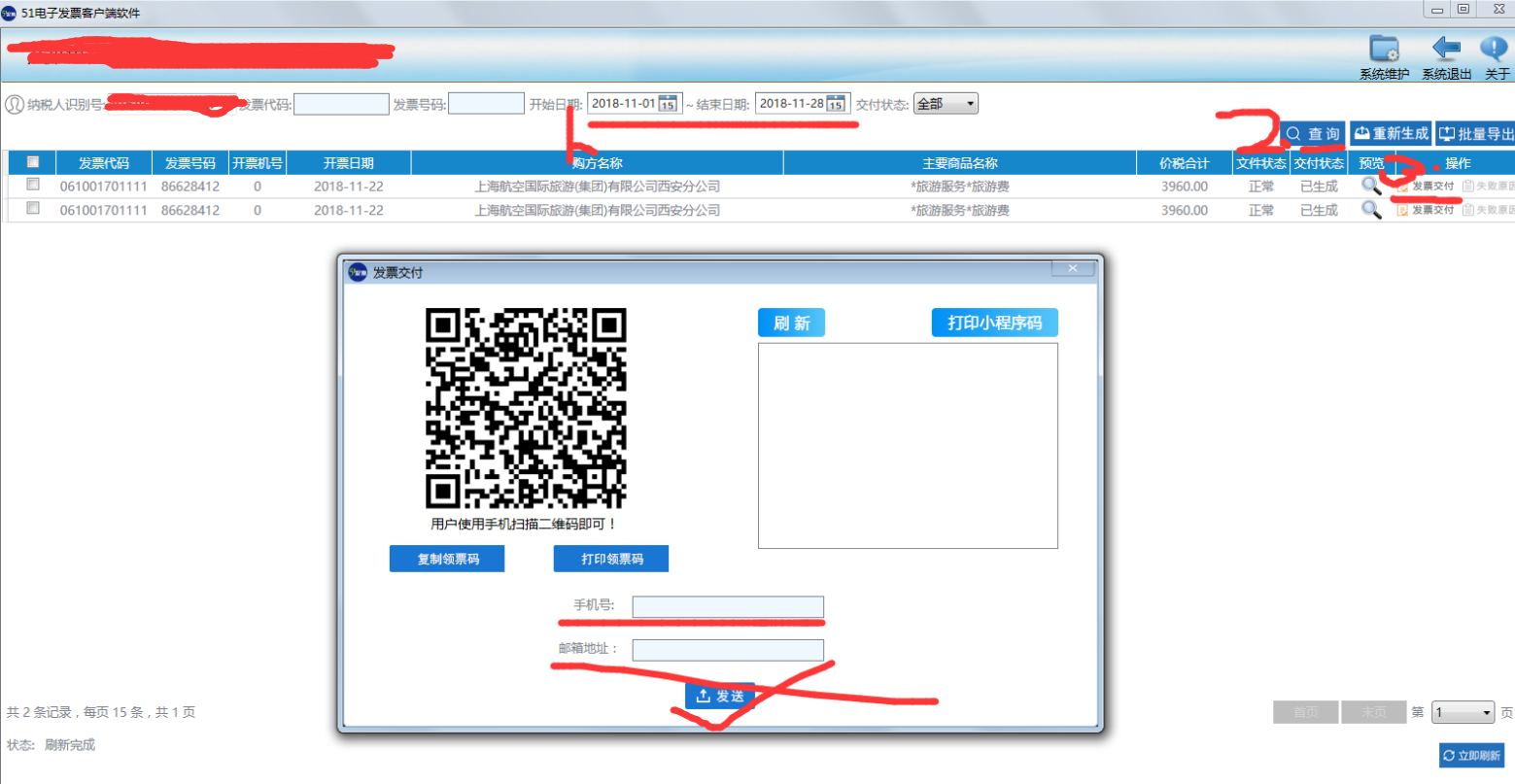Image resolution: width=1515 pixels, height=784 pixels.
Task: Minimize the 51电子发票客户端软件 window
Action: pos(1436,10)
